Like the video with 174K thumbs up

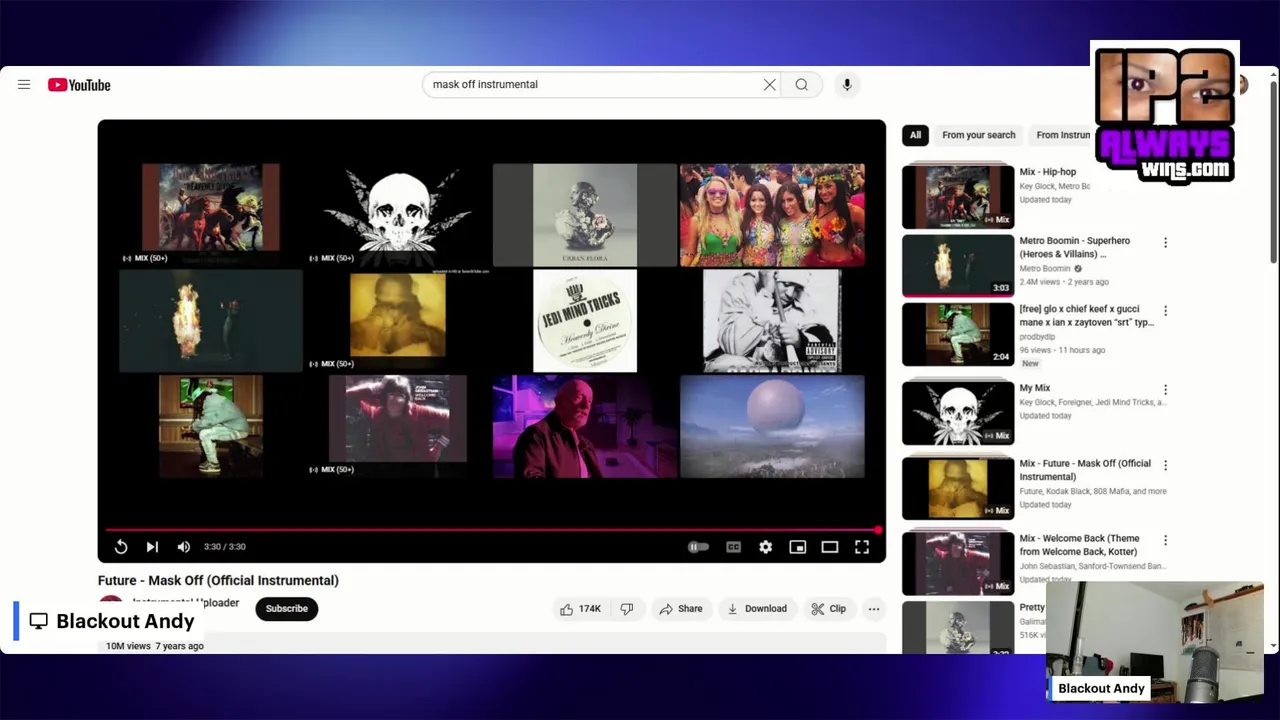(x=581, y=609)
